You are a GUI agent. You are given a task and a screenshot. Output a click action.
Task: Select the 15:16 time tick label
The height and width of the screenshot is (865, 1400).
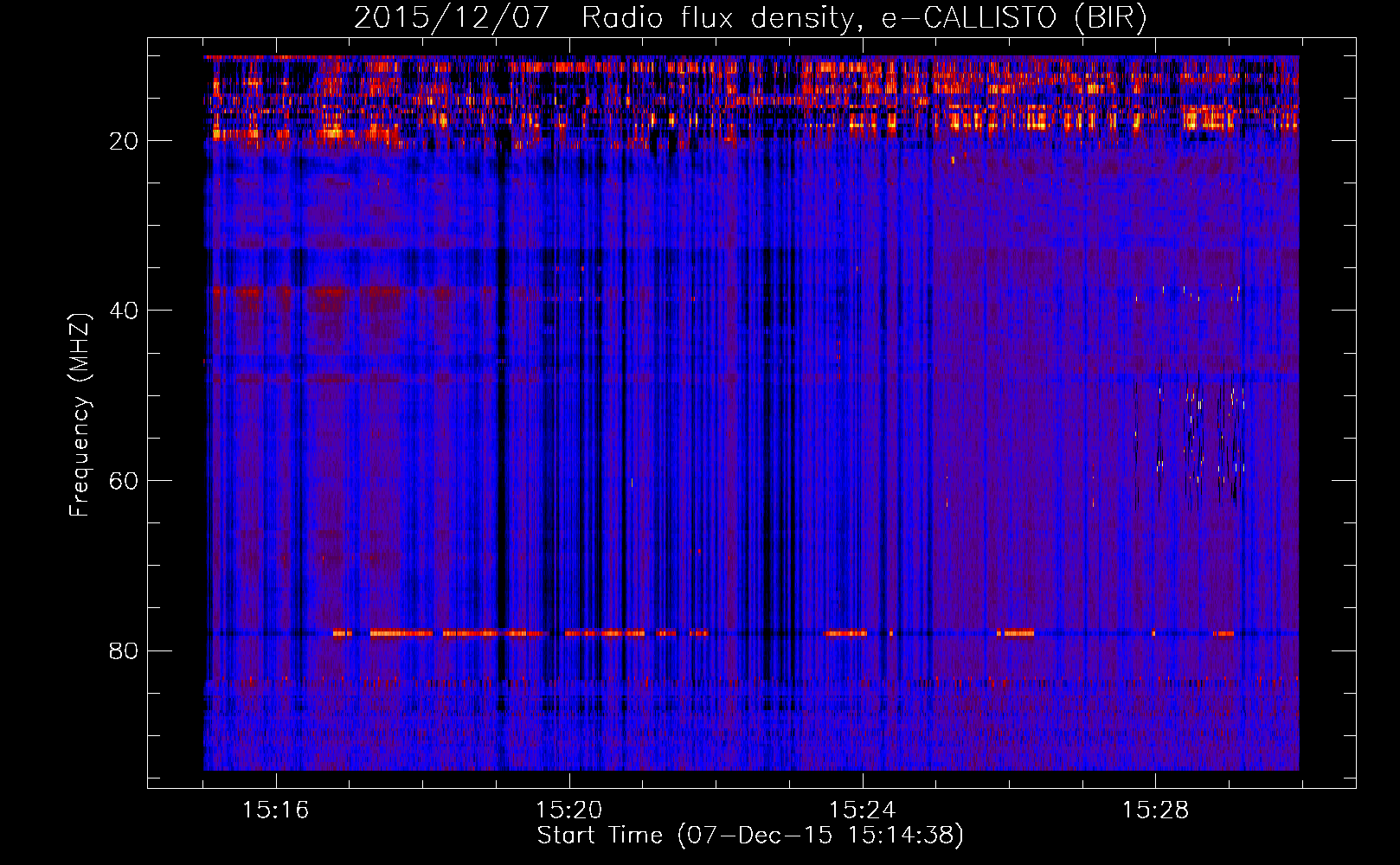[275, 811]
